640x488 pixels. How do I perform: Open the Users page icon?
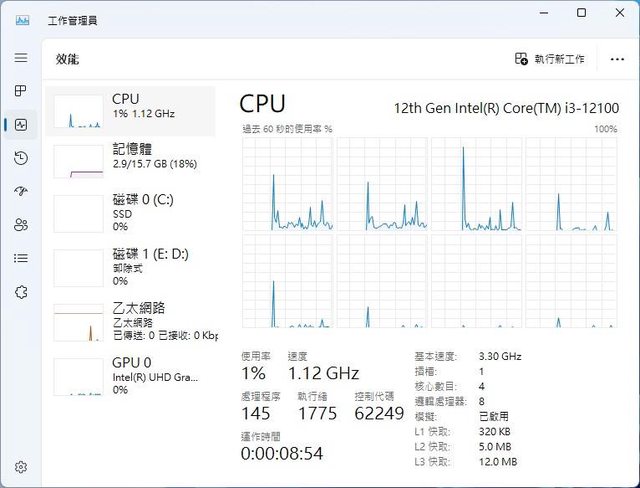click(x=21, y=225)
